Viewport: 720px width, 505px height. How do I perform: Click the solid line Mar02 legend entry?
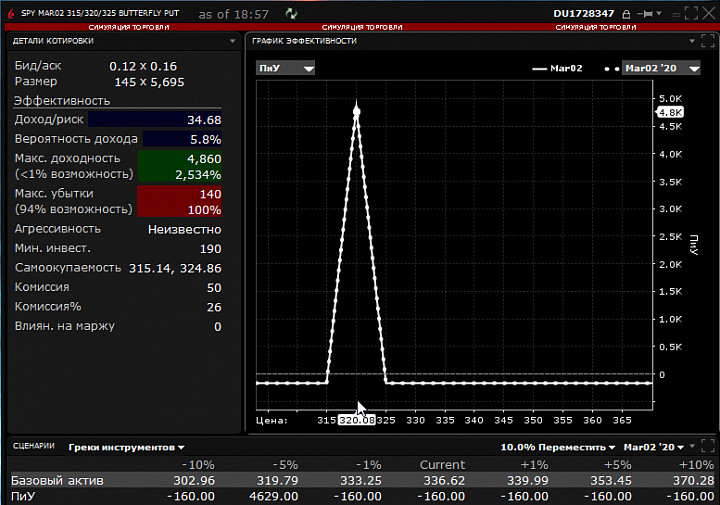(x=557, y=68)
